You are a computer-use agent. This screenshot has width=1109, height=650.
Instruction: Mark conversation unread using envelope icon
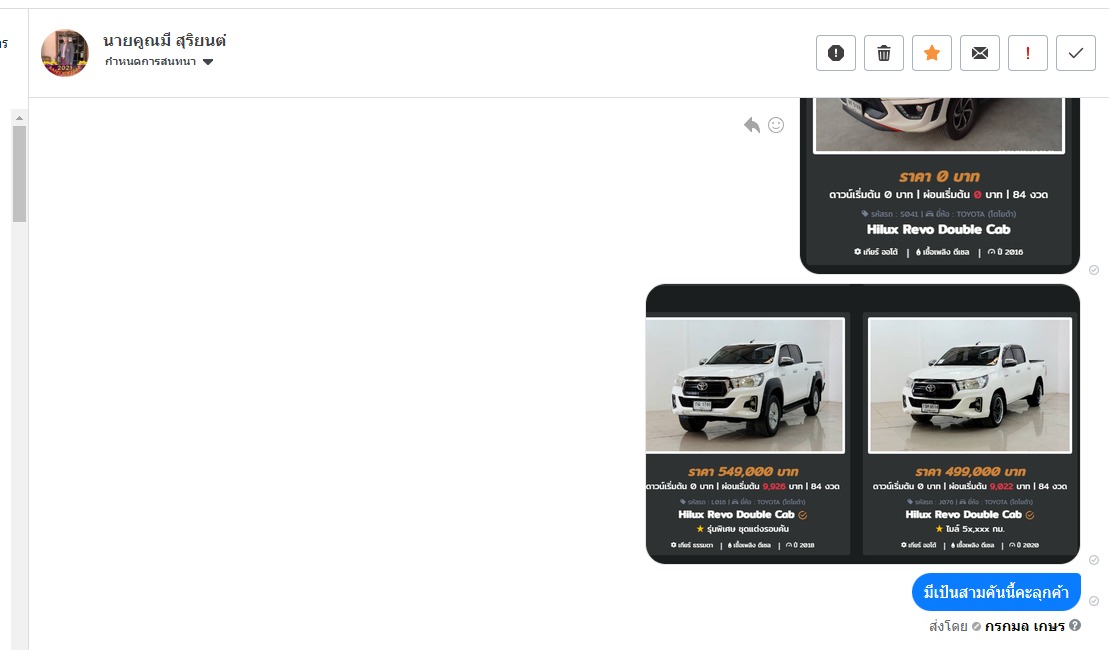(x=980, y=53)
